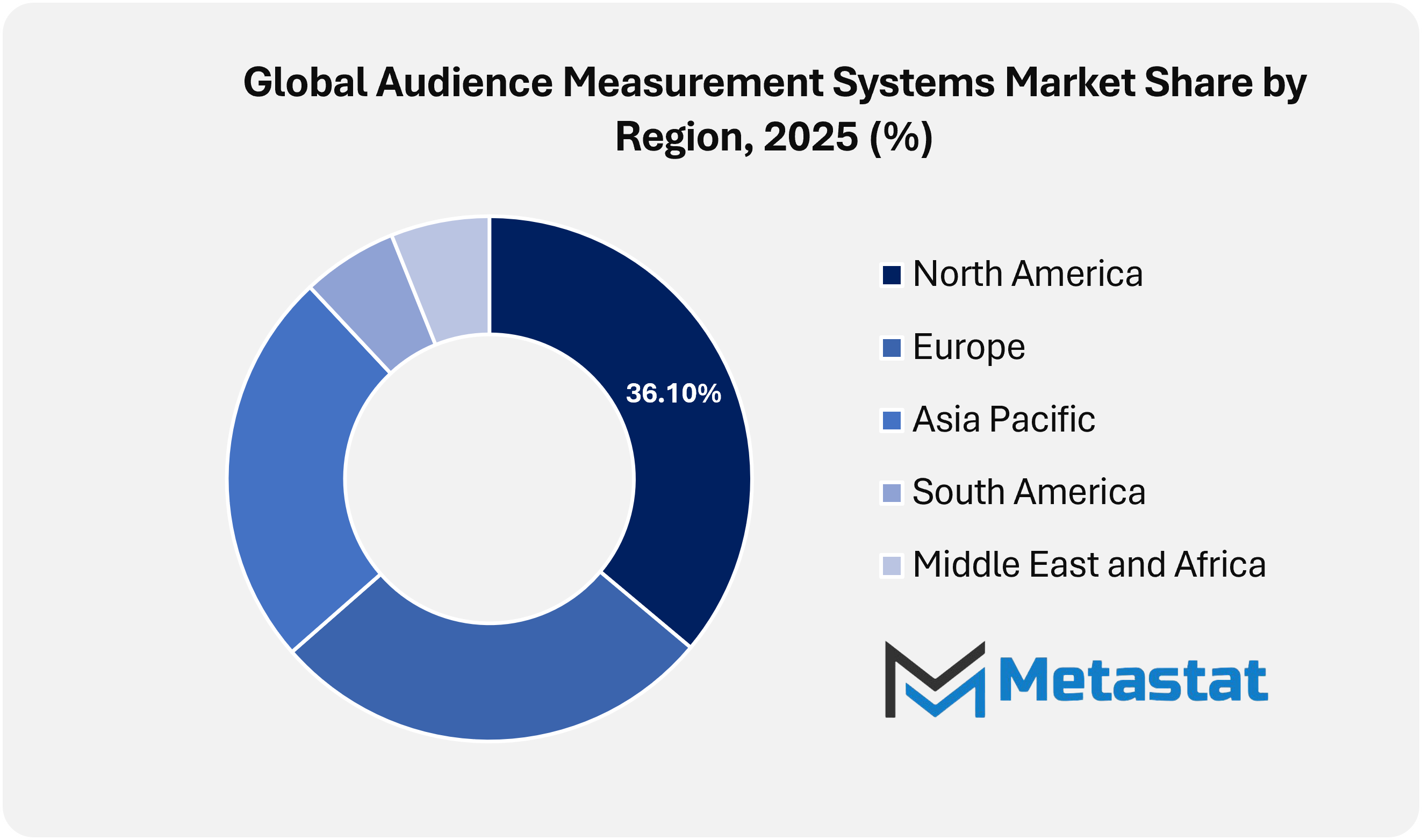Click the Asia Pacific legend text
The image size is (1422, 840).
pyautogui.click(x=1003, y=419)
